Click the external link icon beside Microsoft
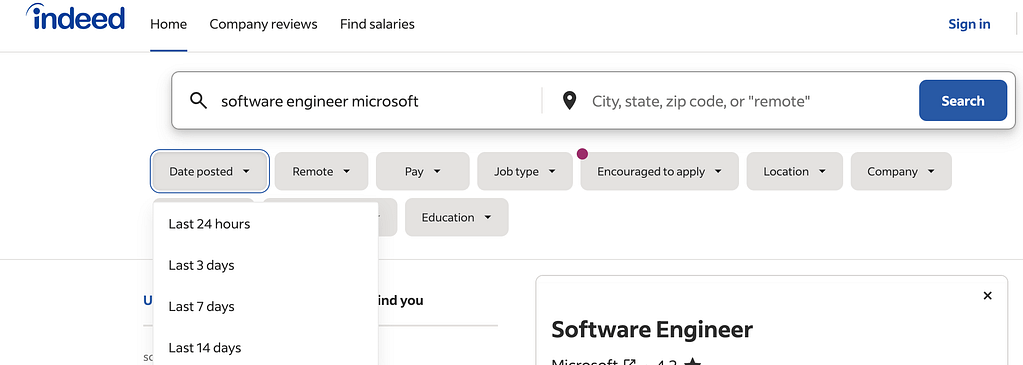The width and height of the screenshot is (1023, 365). click(630, 362)
